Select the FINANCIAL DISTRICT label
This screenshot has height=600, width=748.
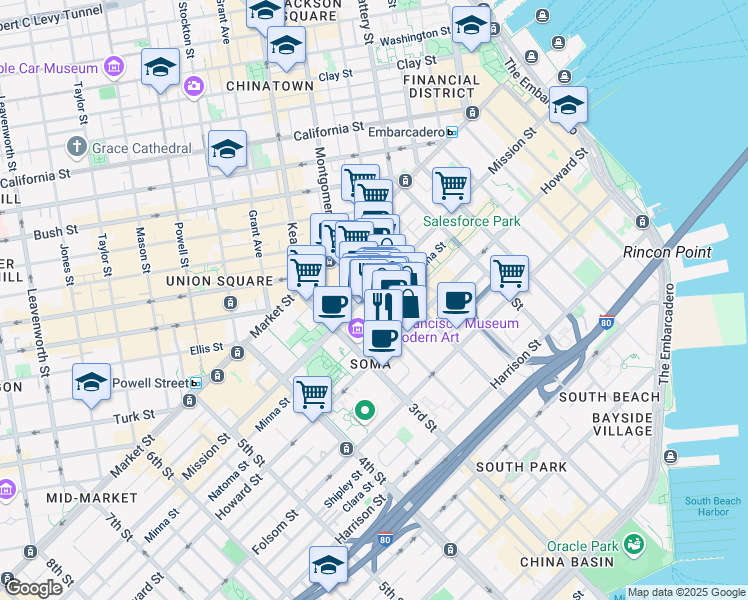(x=441, y=86)
